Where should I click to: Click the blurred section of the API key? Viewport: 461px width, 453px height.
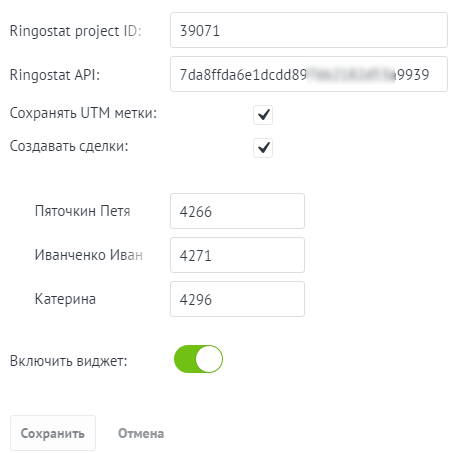351,75
